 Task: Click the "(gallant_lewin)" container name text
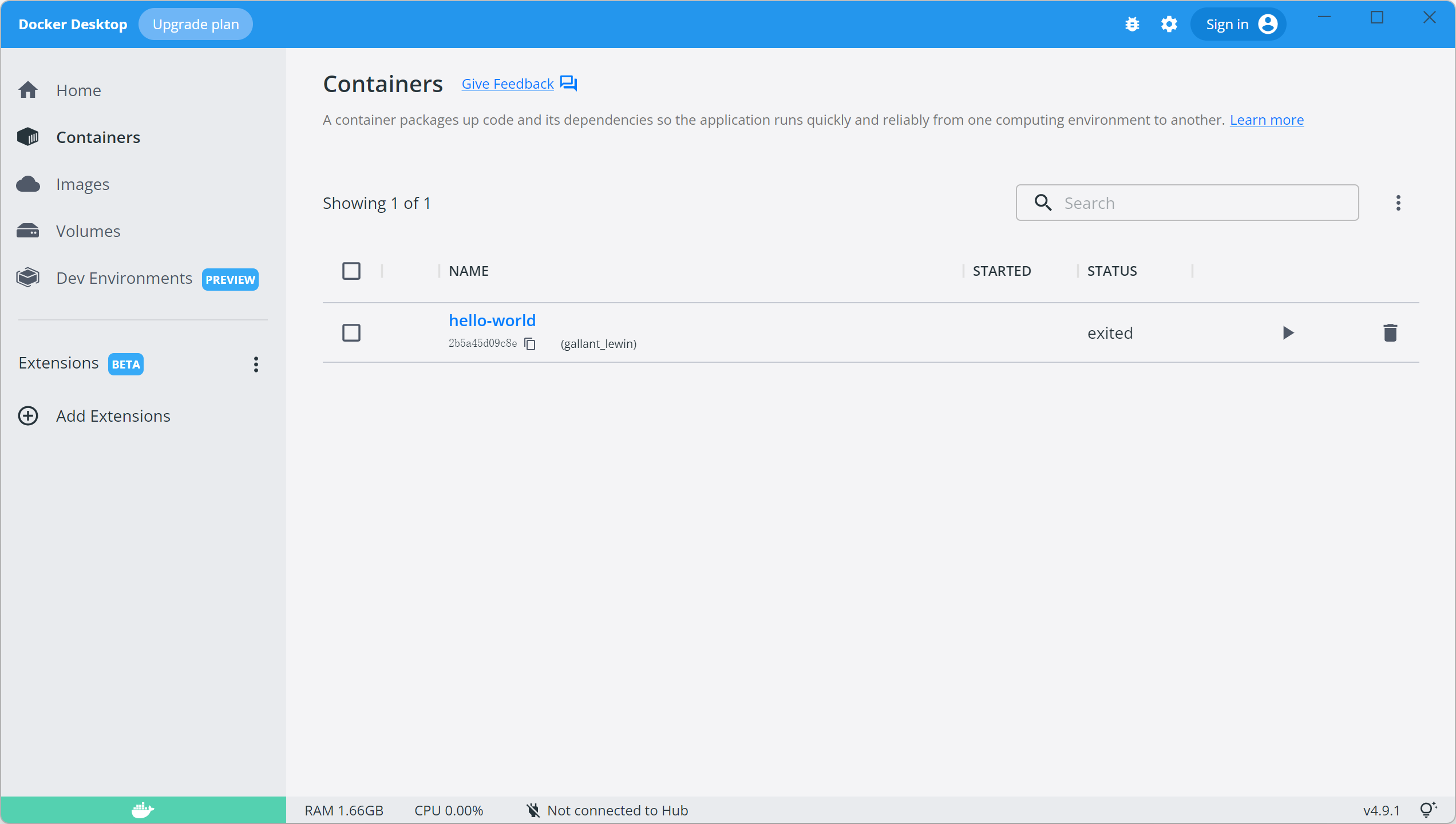pos(599,343)
